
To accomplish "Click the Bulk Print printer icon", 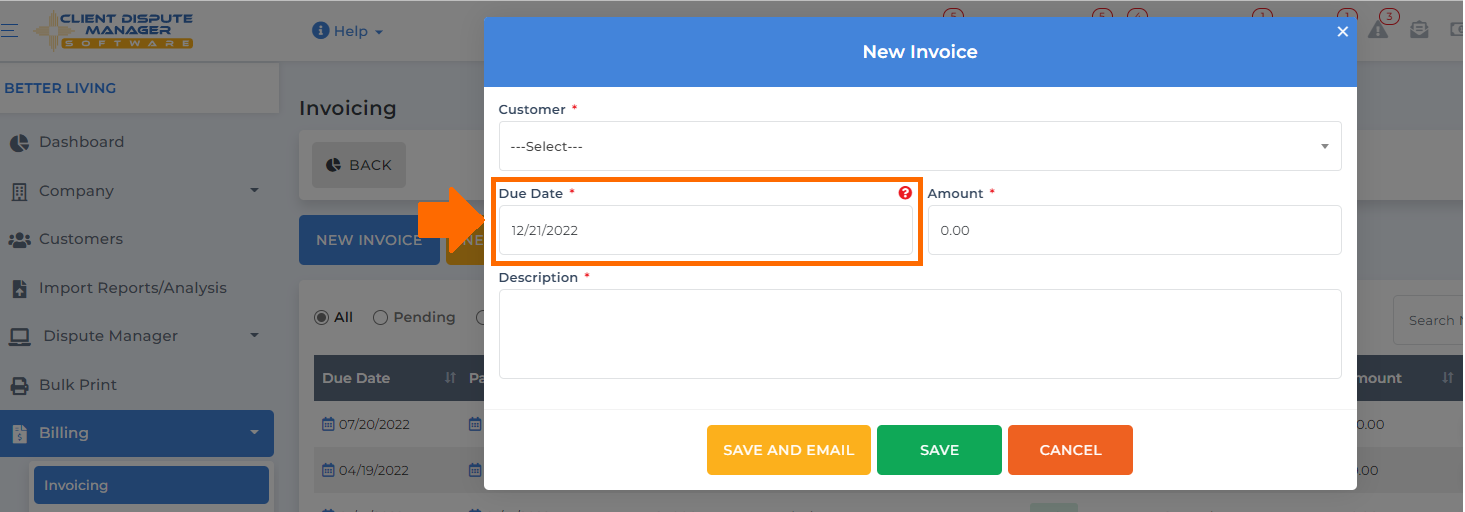I will 19,385.
